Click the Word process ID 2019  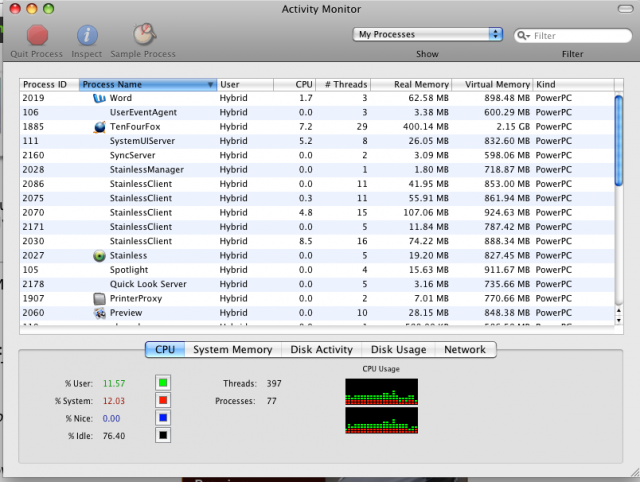point(33,98)
